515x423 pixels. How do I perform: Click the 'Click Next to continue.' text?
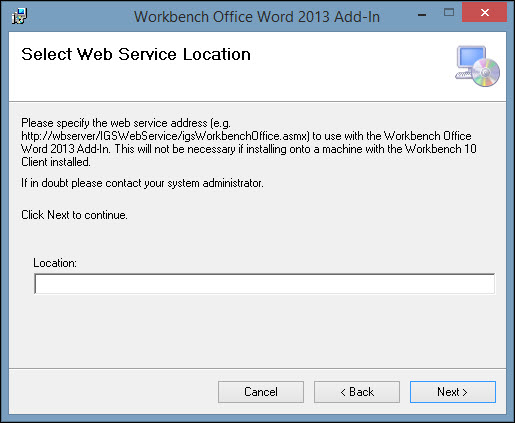pos(74,215)
